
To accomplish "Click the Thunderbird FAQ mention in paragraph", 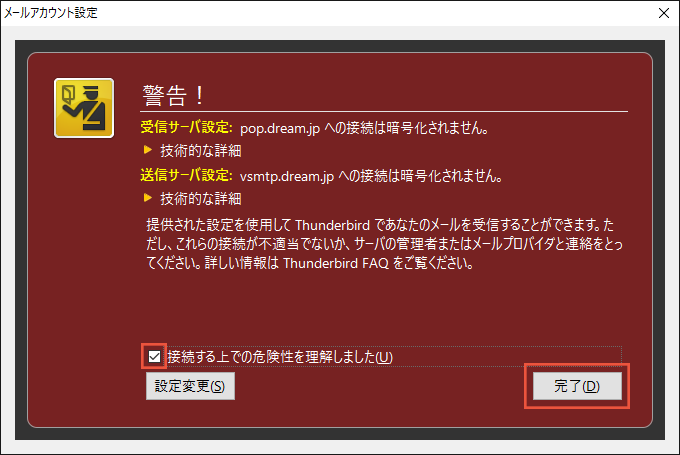I will point(336,263).
